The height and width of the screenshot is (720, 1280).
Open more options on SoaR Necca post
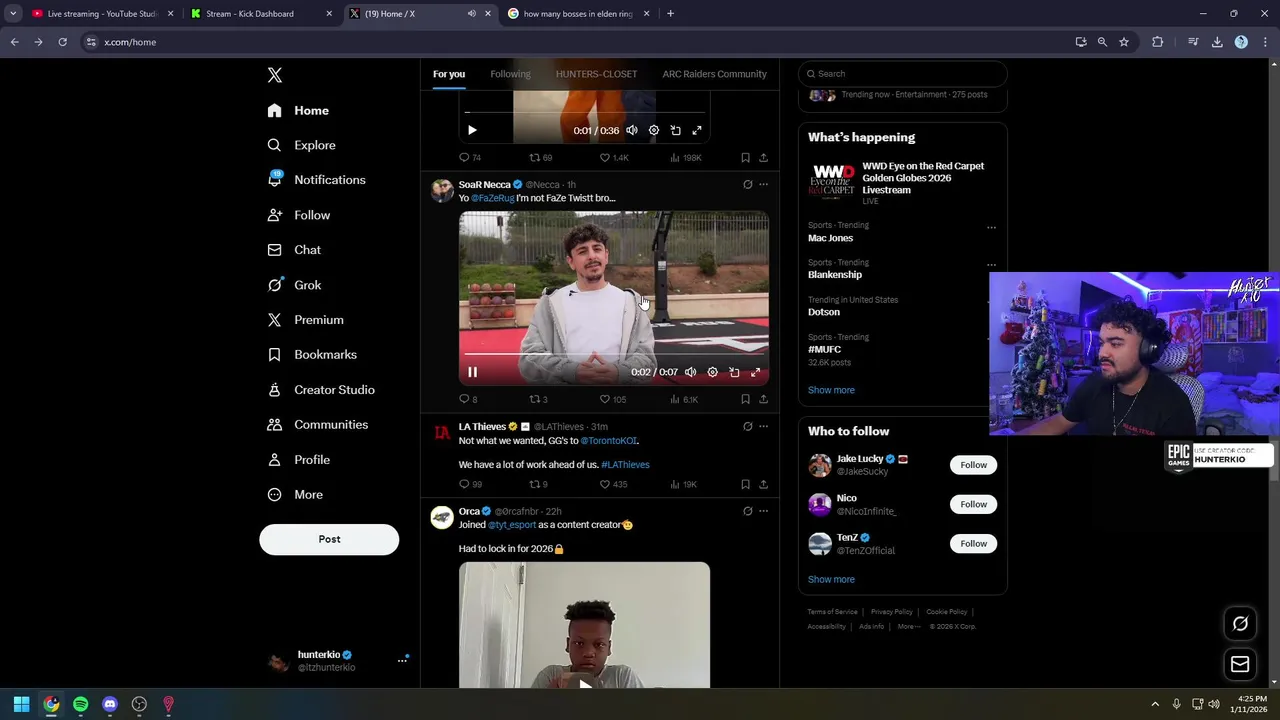763,184
